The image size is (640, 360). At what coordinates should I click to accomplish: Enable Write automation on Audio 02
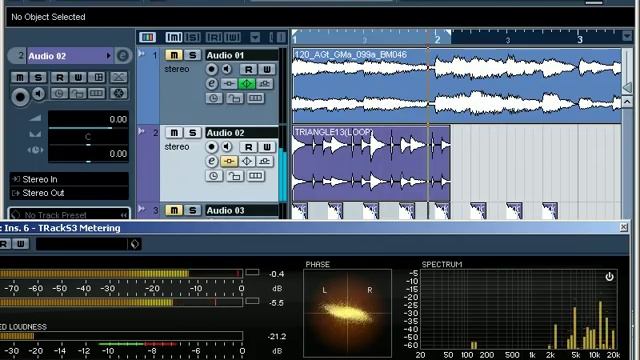tap(266, 147)
